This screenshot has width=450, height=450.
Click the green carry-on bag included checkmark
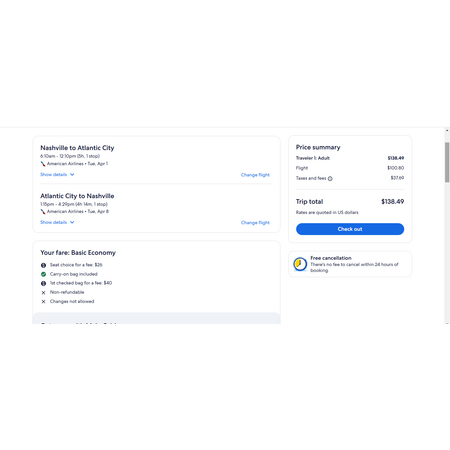coord(43,274)
